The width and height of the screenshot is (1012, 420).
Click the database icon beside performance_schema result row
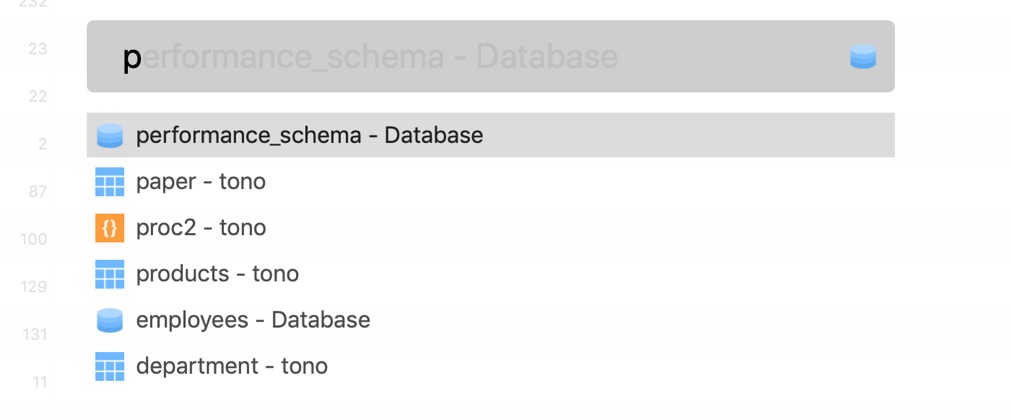(x=110, y=136)
